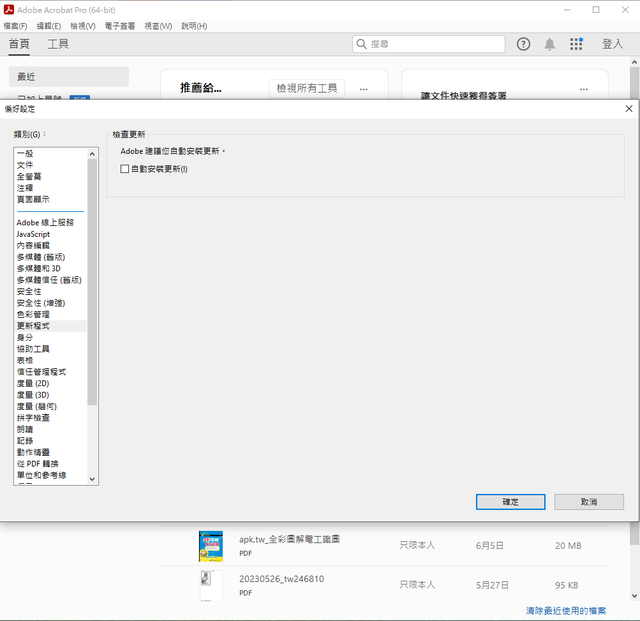Enable the 自動安裝更新 checkbox
The image size is (640, 621).
tap(125, 169)
